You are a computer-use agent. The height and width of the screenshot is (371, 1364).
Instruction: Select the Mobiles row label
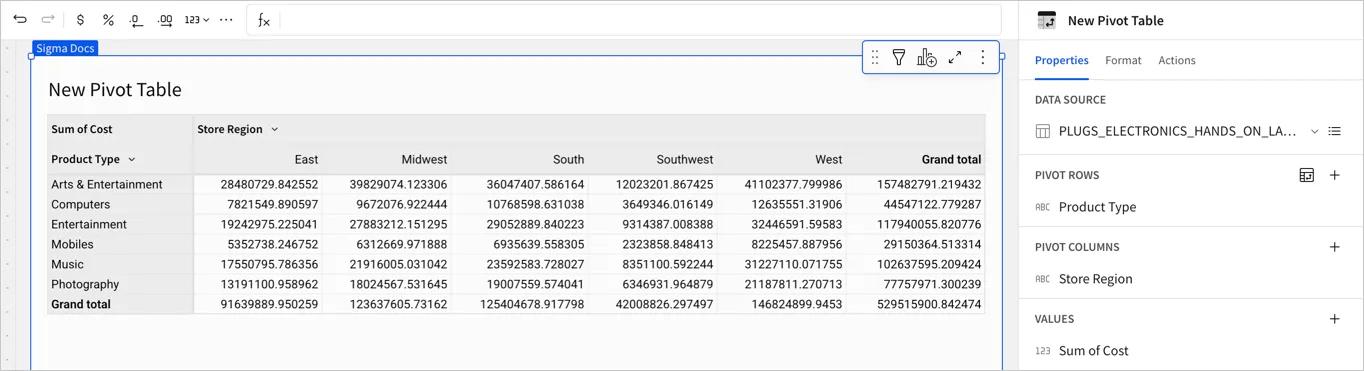click(x=120, y=244)
